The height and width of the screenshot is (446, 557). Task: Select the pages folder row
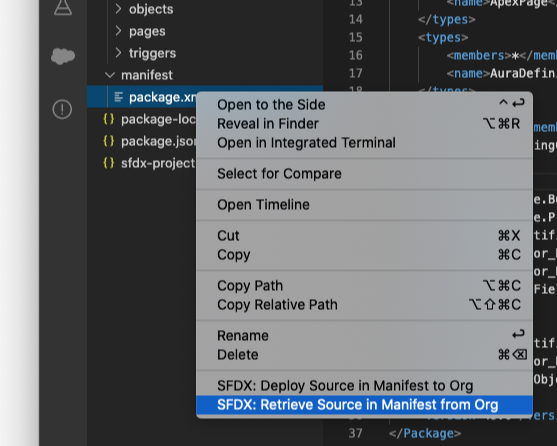click(205, 31)
